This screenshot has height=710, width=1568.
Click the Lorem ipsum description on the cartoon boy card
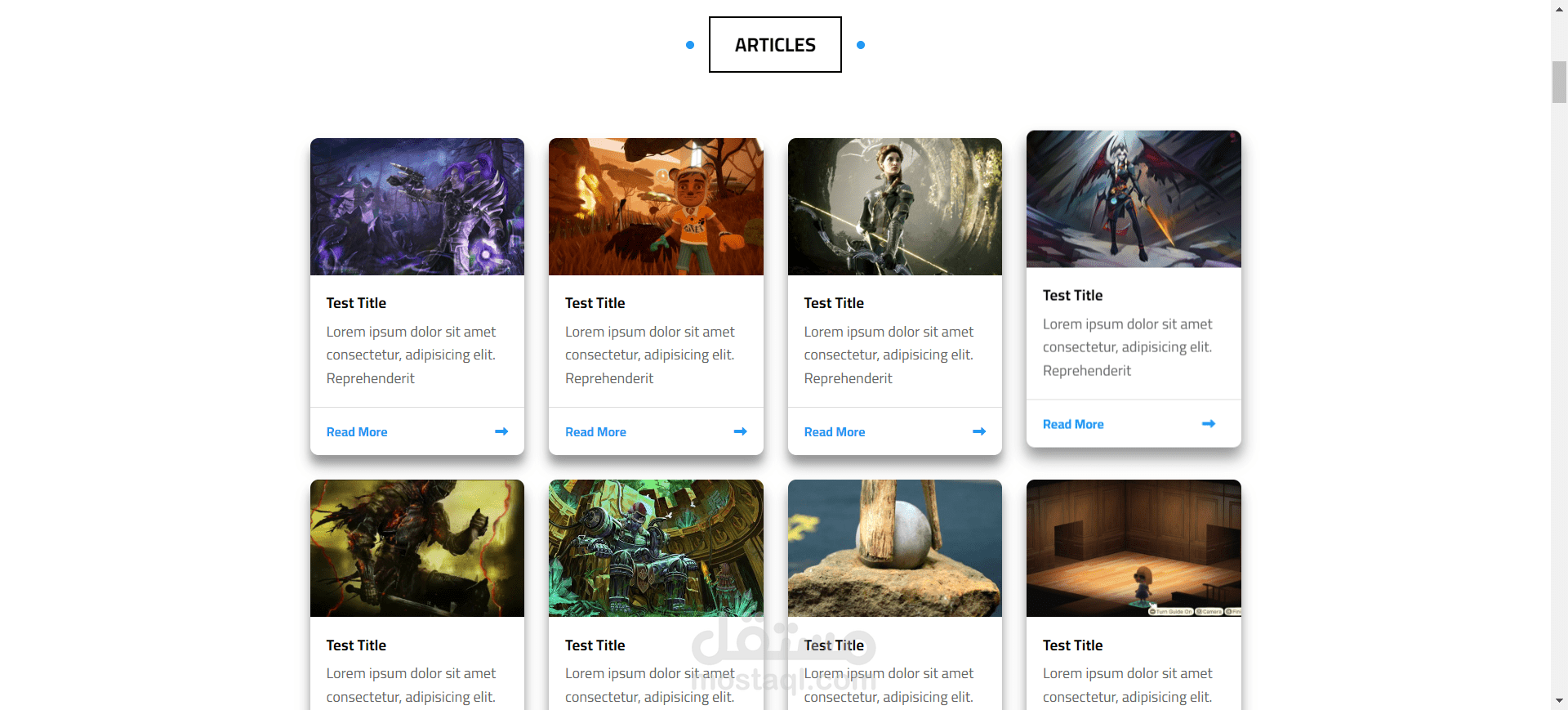point(650,355)
